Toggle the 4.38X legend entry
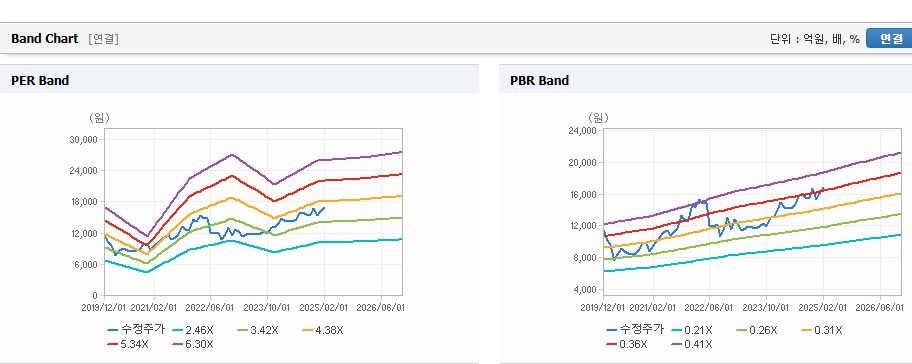Image resolution: width=912 pixels, height=364 pixels. point(323,330)
